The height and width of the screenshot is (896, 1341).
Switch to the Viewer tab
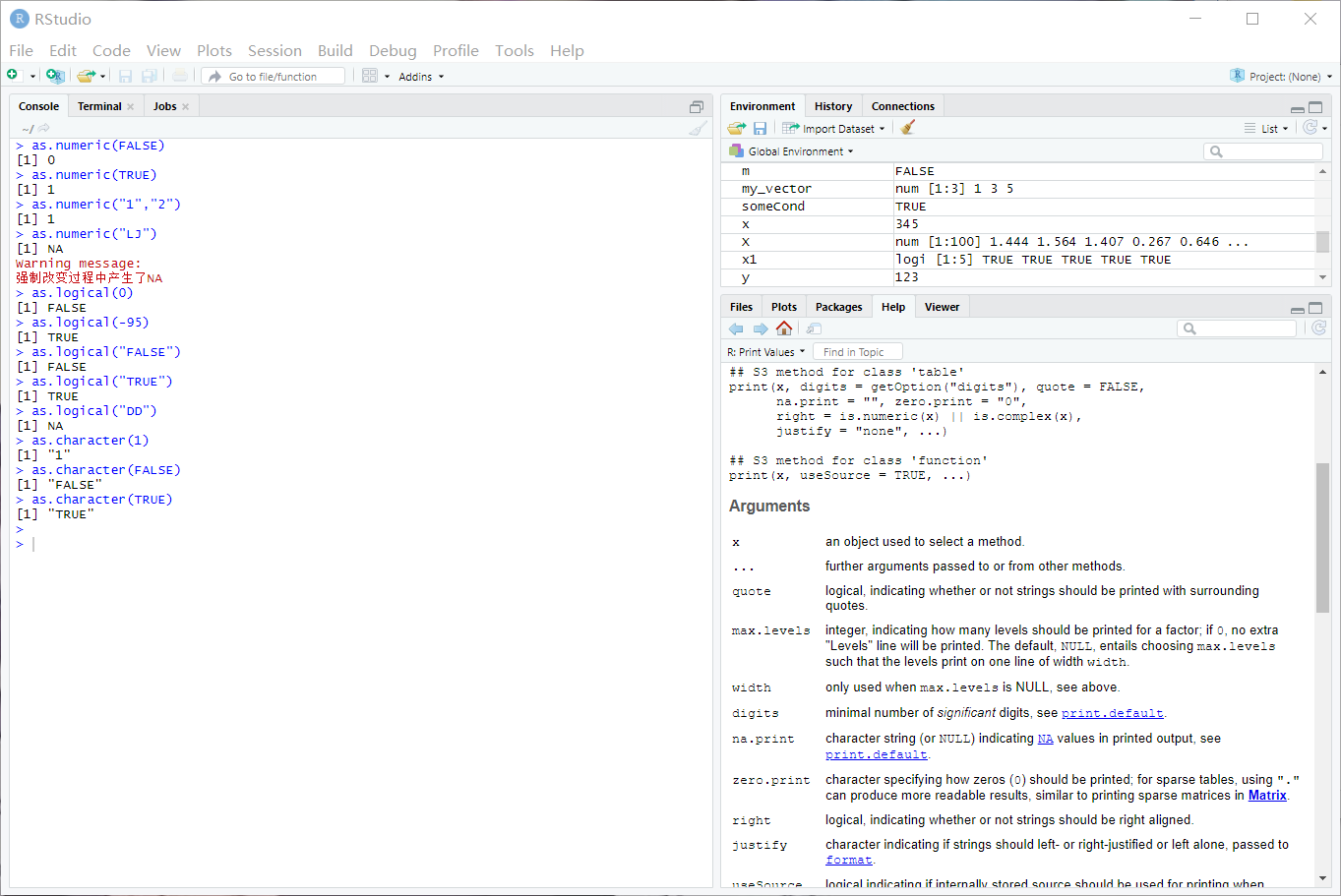coord(942,307)
